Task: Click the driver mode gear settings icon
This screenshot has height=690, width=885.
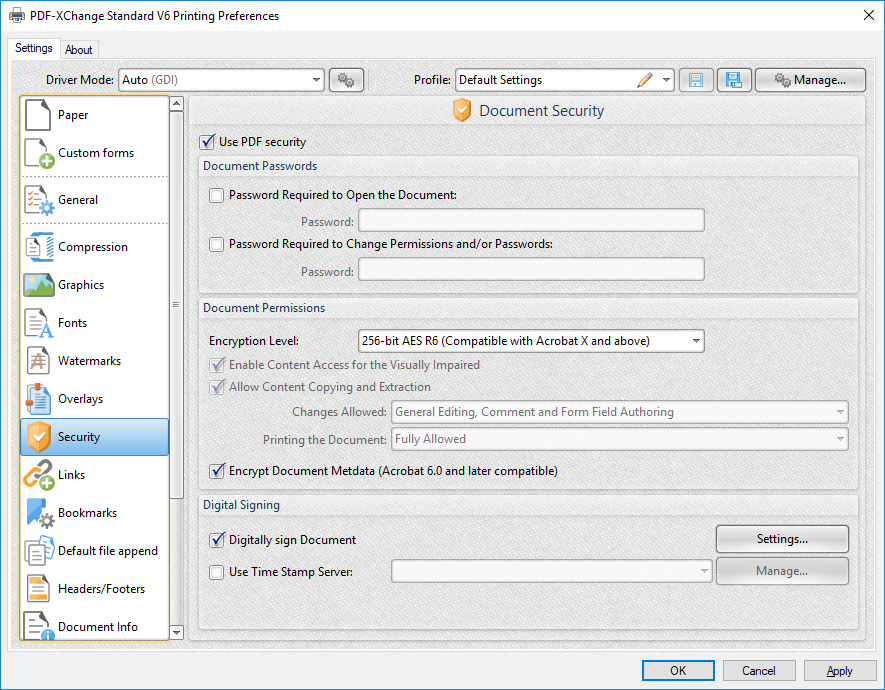Action: 346,80
